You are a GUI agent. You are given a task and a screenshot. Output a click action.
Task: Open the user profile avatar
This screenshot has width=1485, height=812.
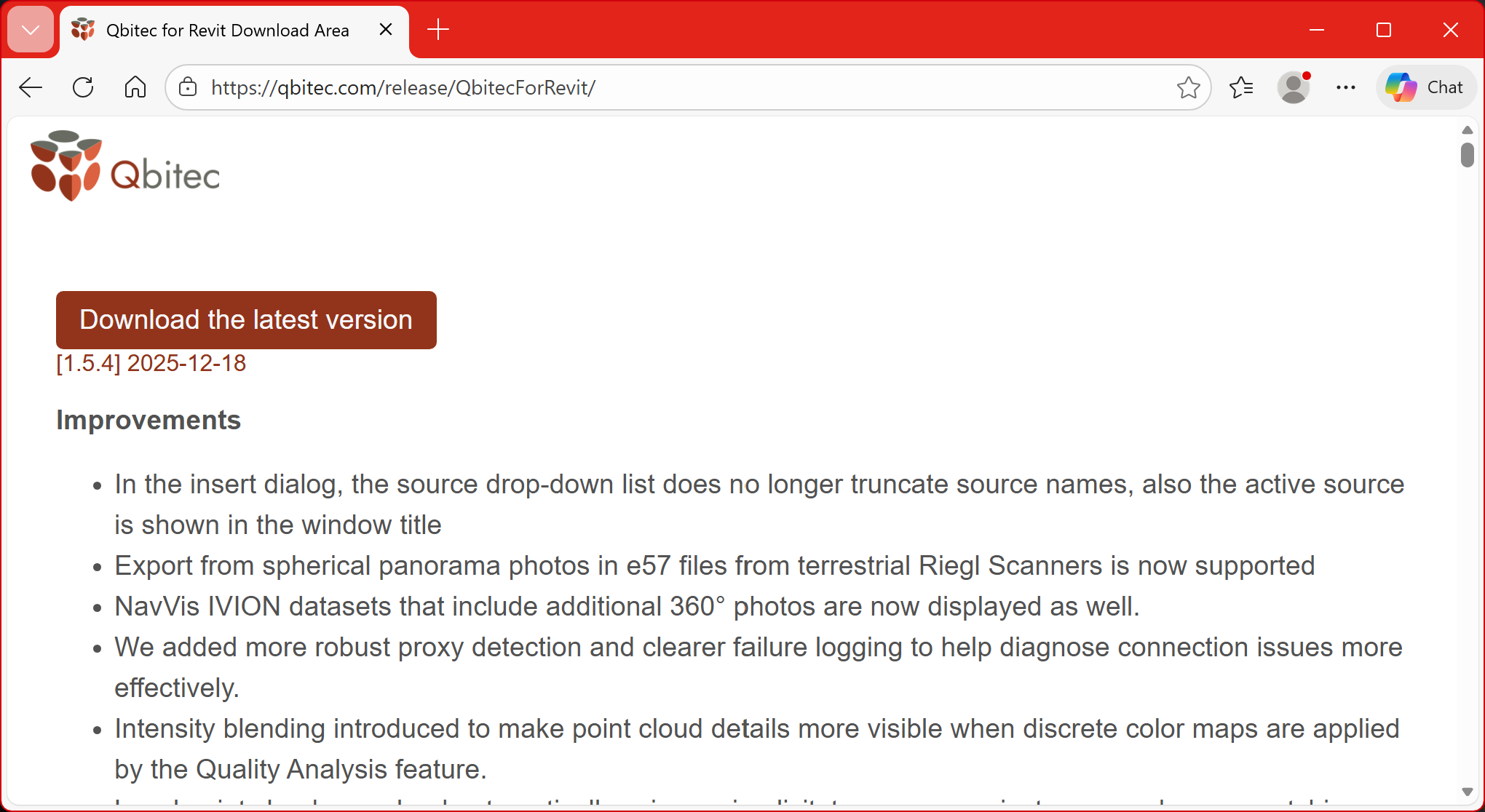(1294, 87)
